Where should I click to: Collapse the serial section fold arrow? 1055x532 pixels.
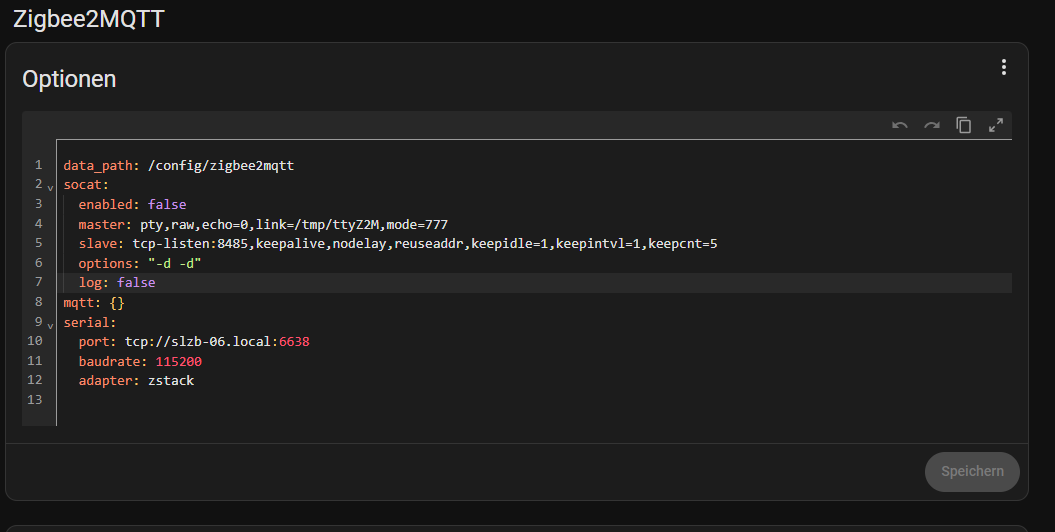click(x=50, y=326)
